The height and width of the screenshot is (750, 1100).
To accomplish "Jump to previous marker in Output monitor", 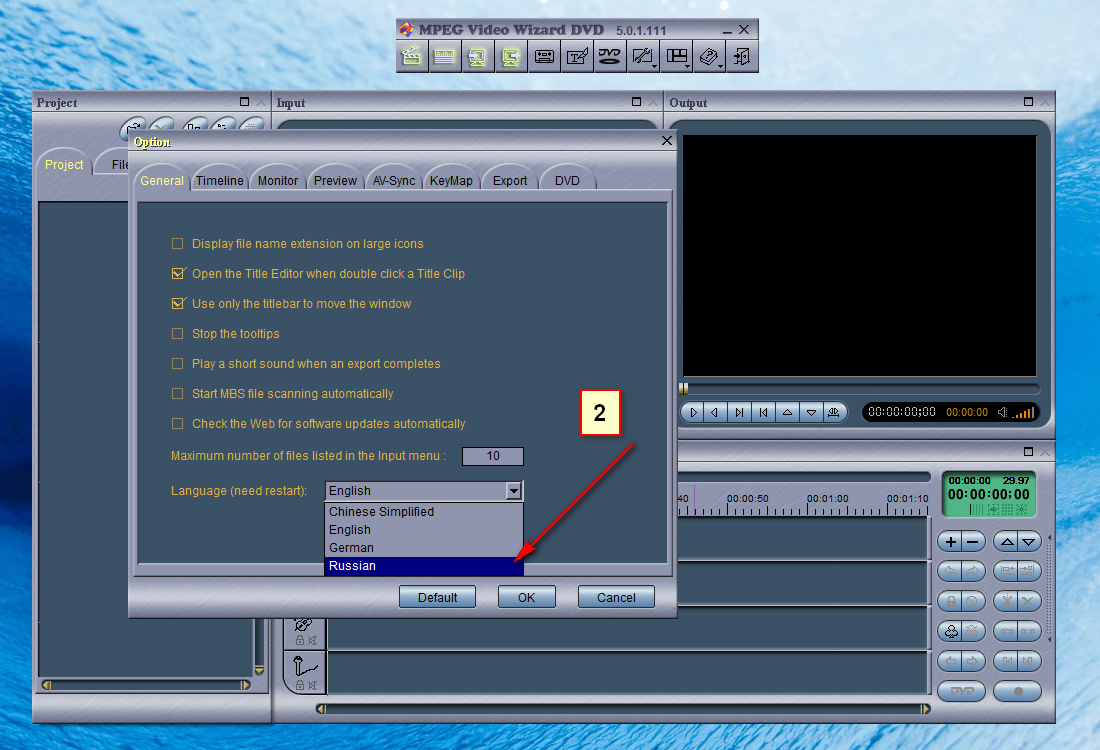I will click(x=763, y=413).
